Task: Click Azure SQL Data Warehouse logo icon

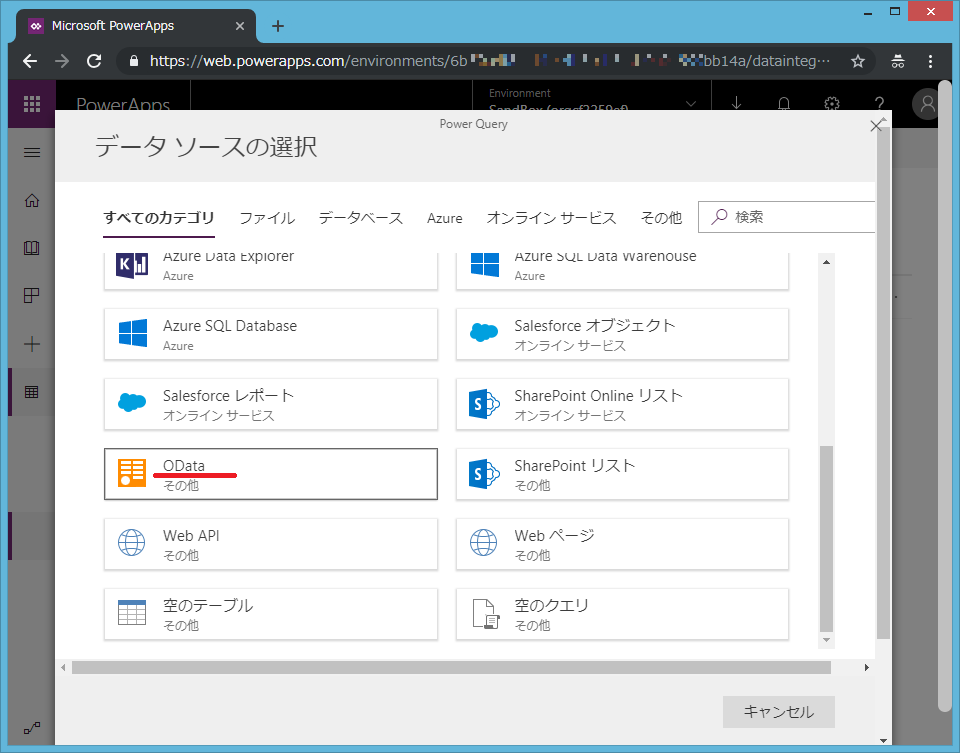Action: pos(484,265)
